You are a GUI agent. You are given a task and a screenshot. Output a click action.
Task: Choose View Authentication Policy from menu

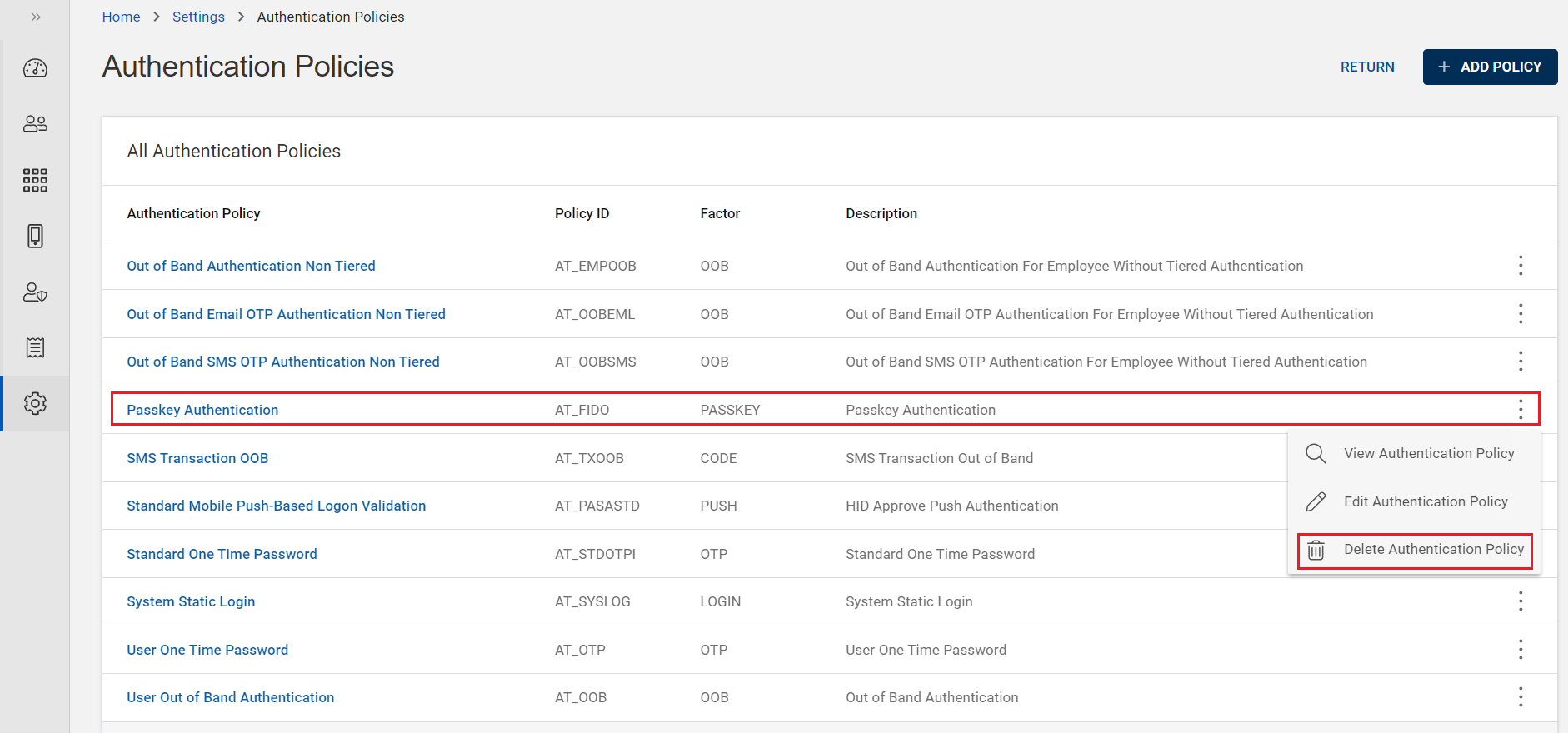[1428, 453]
